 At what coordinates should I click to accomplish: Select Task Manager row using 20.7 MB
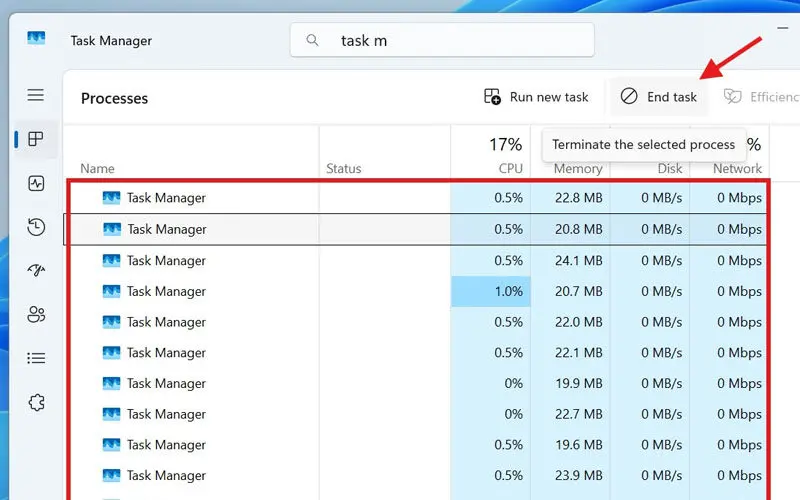[417, 291]
